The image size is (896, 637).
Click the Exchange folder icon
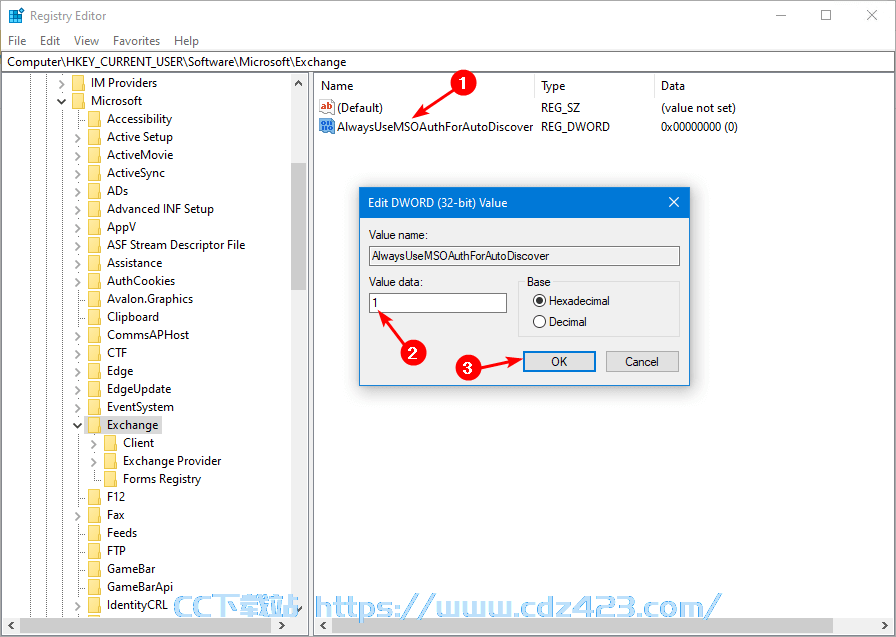pyautogui.click(x=94, y=425)
